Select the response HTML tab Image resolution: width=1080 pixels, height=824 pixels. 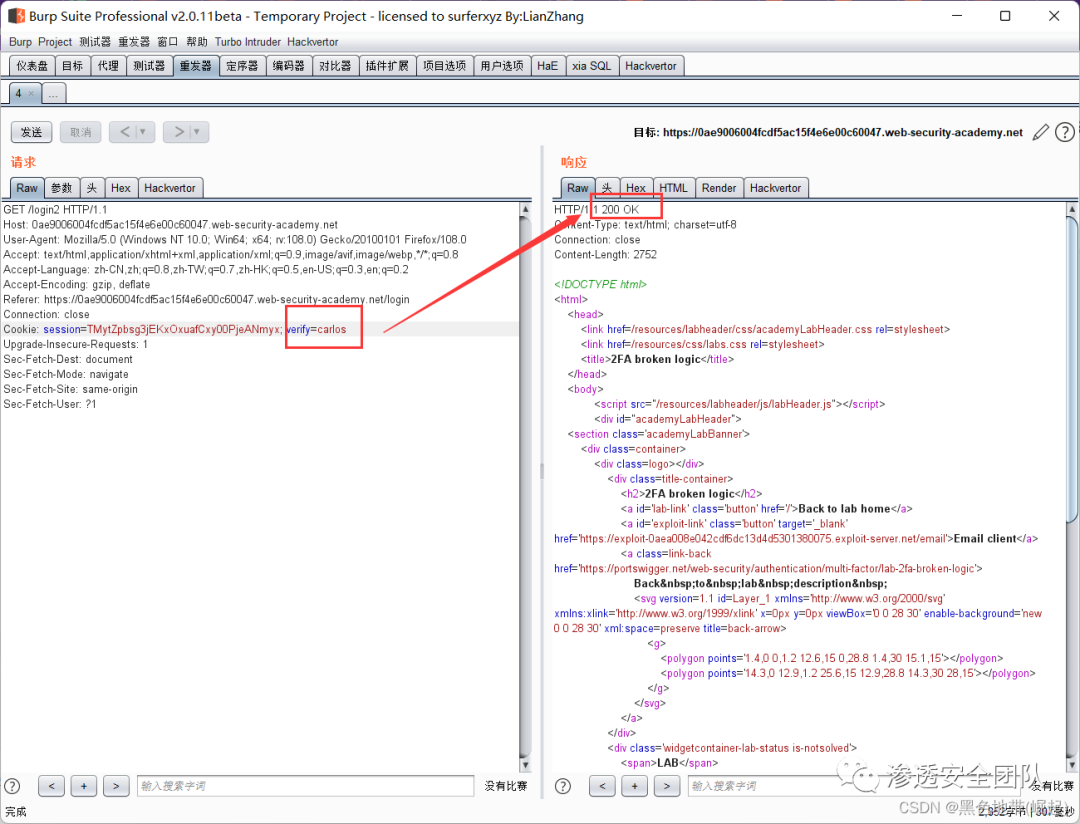point(674,188)
